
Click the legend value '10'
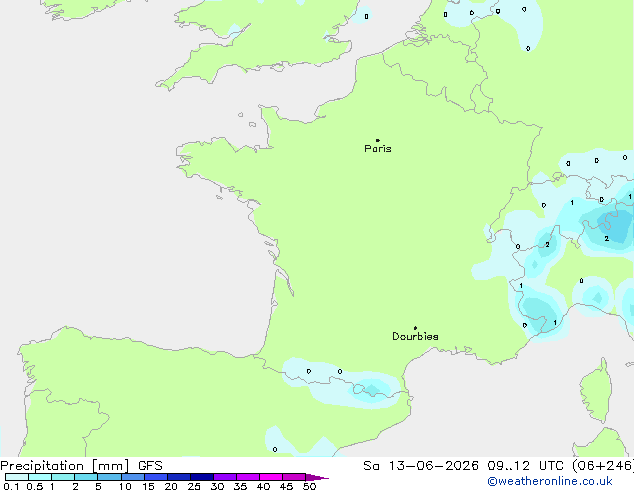point(125,486)
